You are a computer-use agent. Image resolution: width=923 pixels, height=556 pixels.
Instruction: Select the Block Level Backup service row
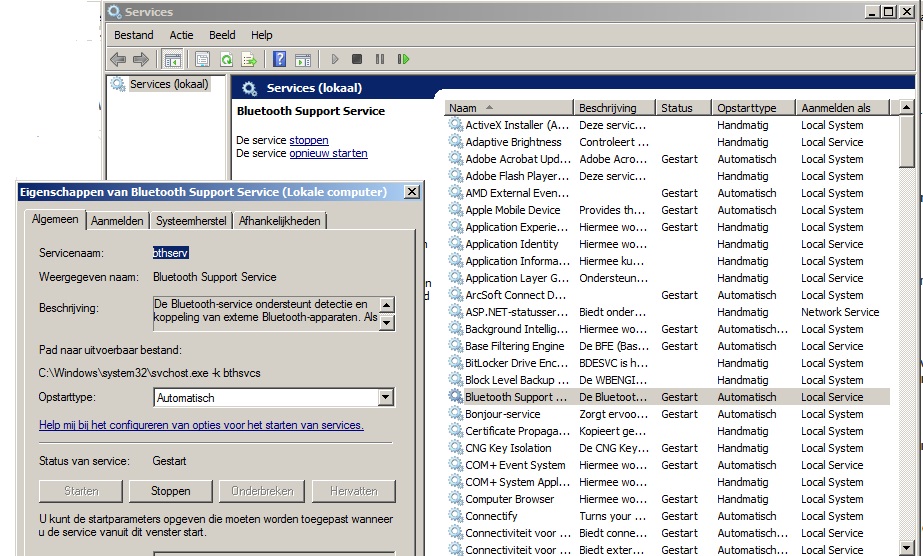coord(668,380)
